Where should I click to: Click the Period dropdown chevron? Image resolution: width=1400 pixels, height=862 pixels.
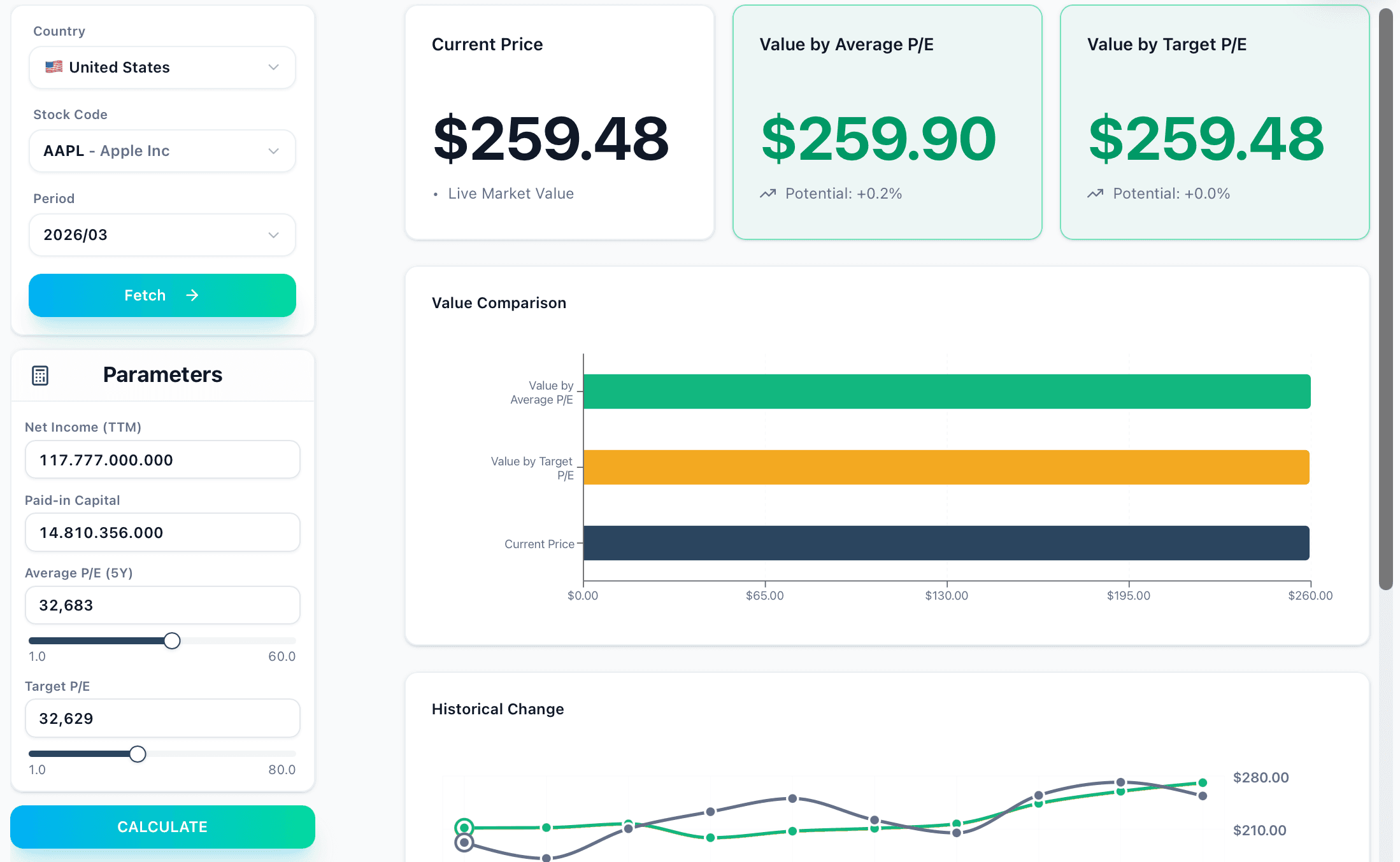click(x=274, y=235)
